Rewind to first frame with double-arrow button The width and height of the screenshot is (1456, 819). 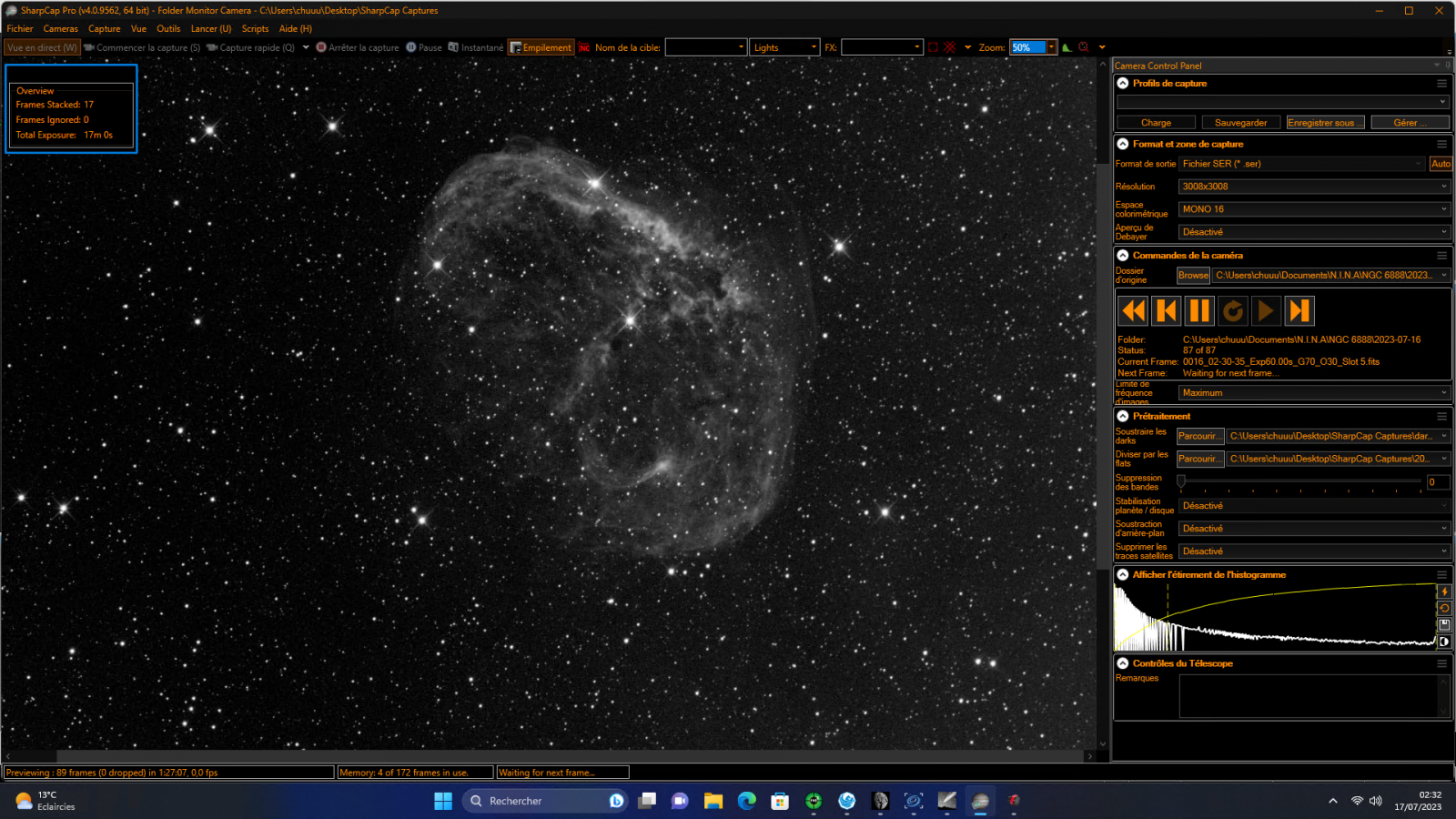pos(1133,311)
